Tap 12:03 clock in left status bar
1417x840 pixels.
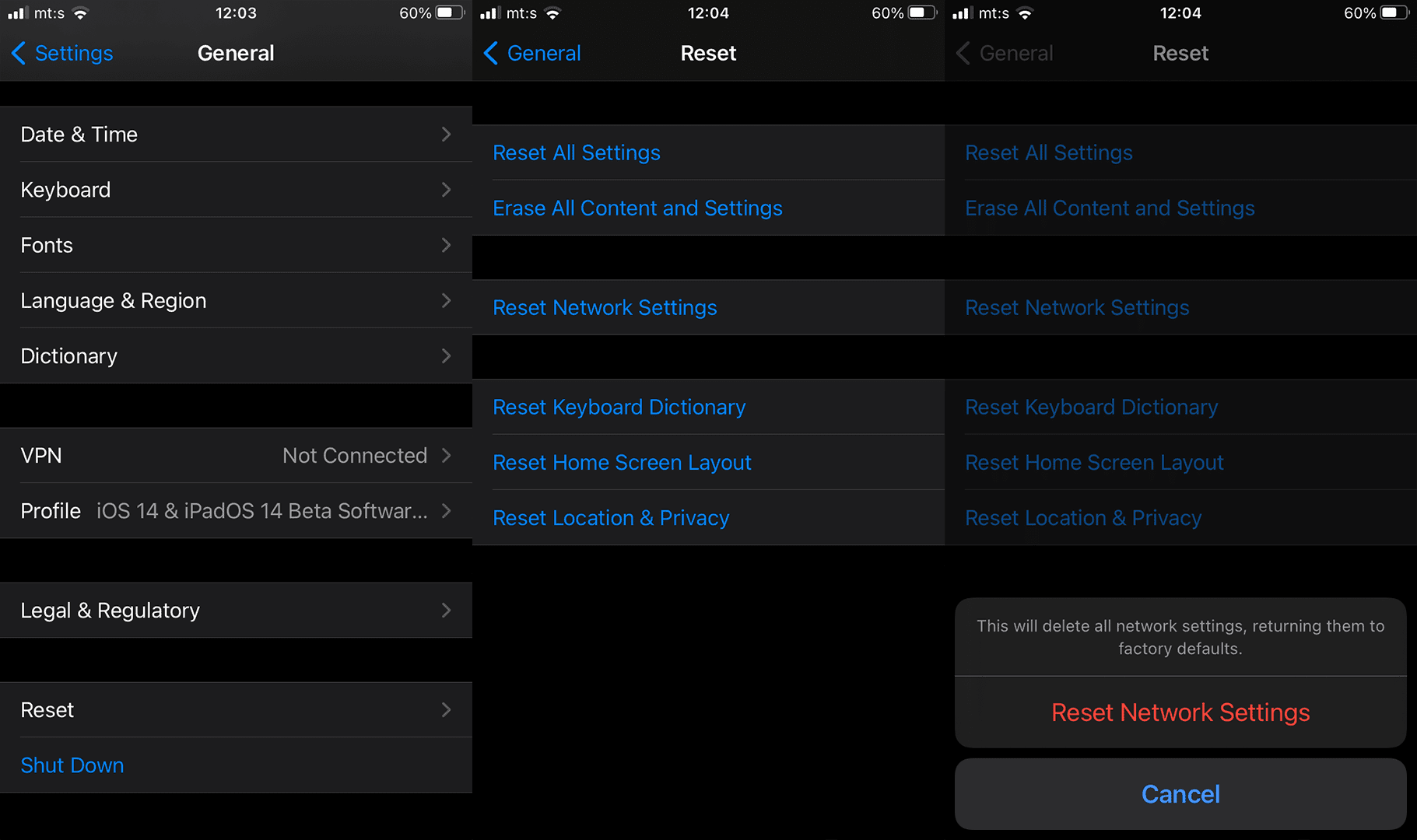[x=236, y=13]
